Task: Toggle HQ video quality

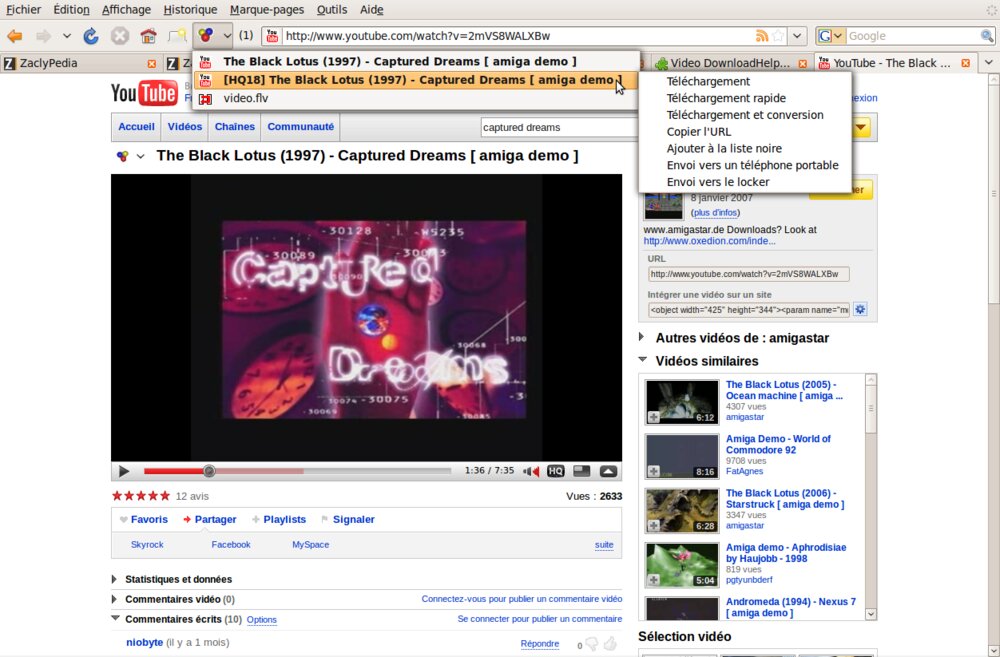Action: 555,471
